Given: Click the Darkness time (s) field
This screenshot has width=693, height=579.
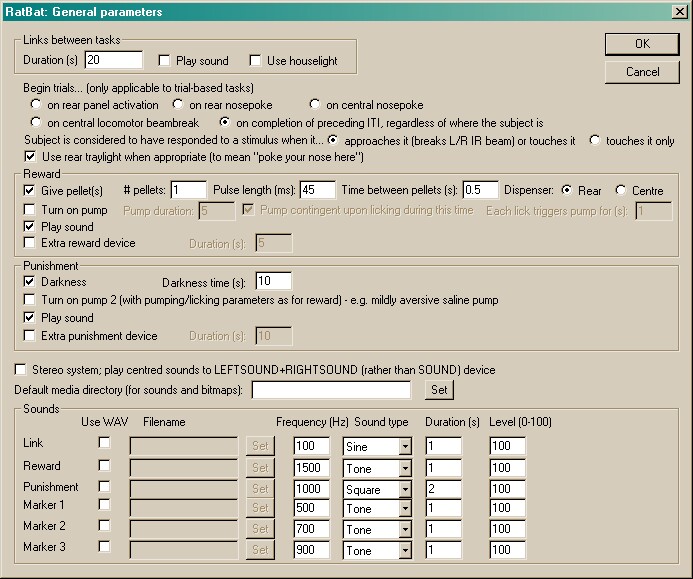Looking at the screenshot, I should [274, 281].
